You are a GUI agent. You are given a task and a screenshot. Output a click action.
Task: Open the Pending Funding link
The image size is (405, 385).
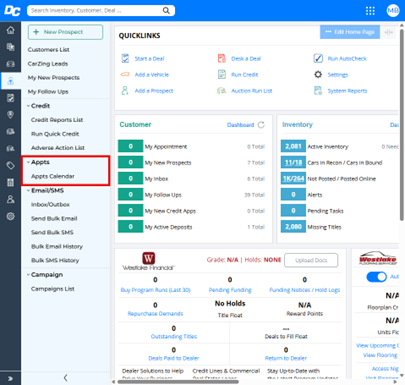click(230, 290)
